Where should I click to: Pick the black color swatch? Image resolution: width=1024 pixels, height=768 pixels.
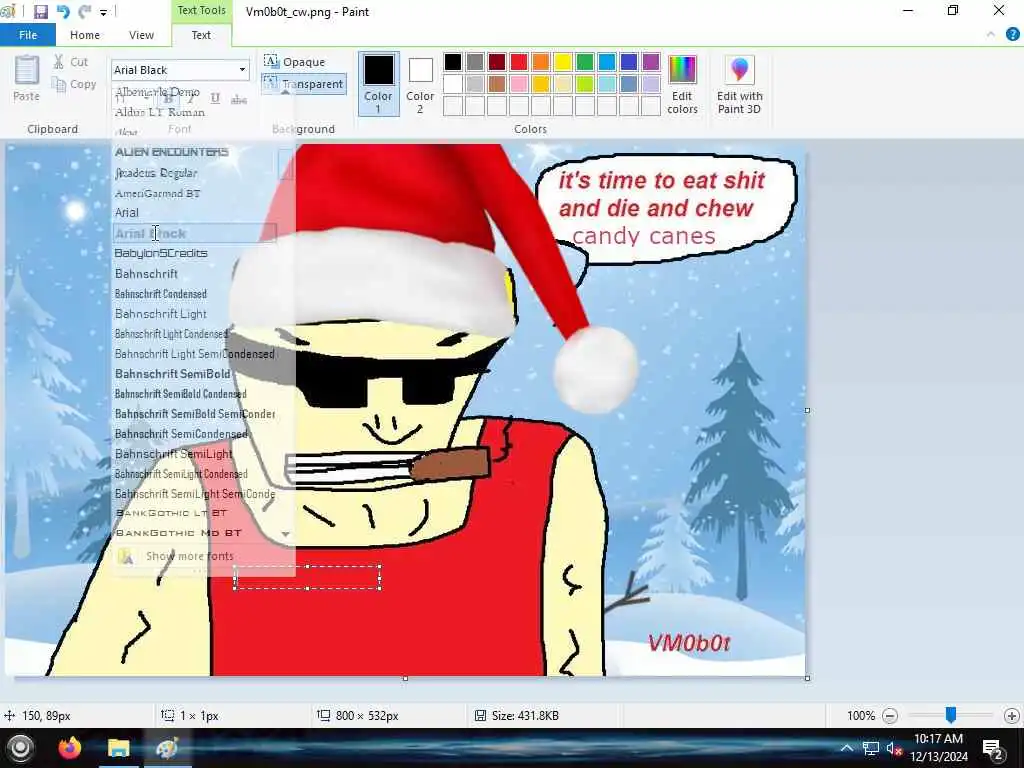[453, 62]
